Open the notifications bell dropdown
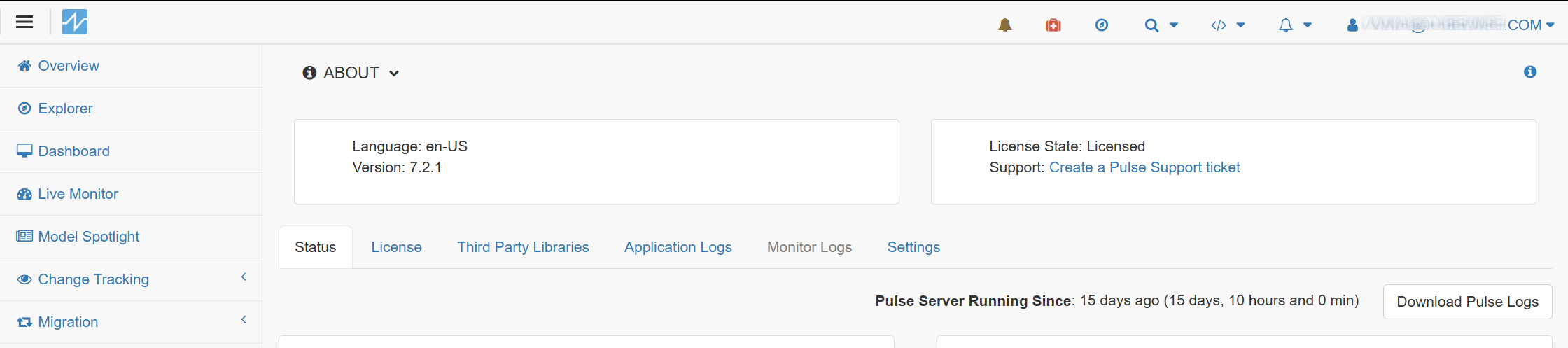 pos(1294,25)
